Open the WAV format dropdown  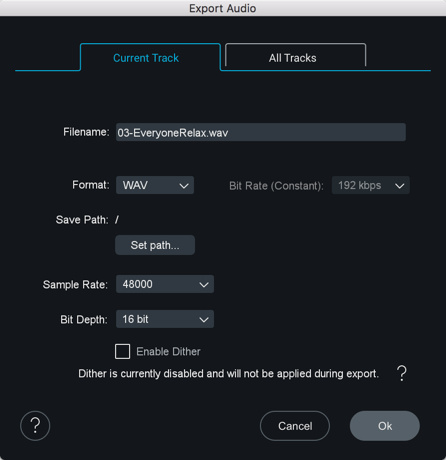pyautogui.click(x=155, y=185)
